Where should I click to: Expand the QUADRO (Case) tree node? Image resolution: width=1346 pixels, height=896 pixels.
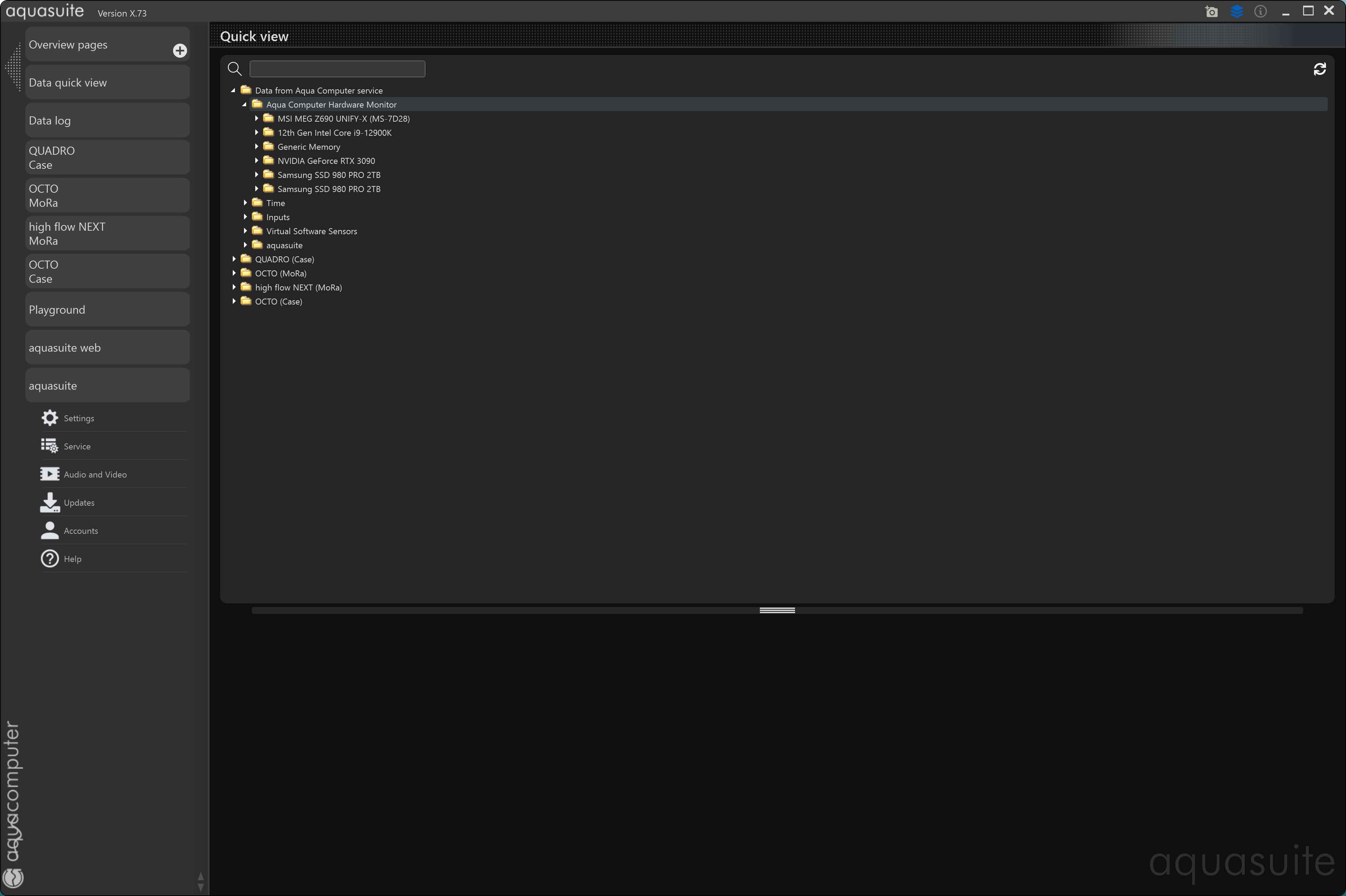(234, 260)
